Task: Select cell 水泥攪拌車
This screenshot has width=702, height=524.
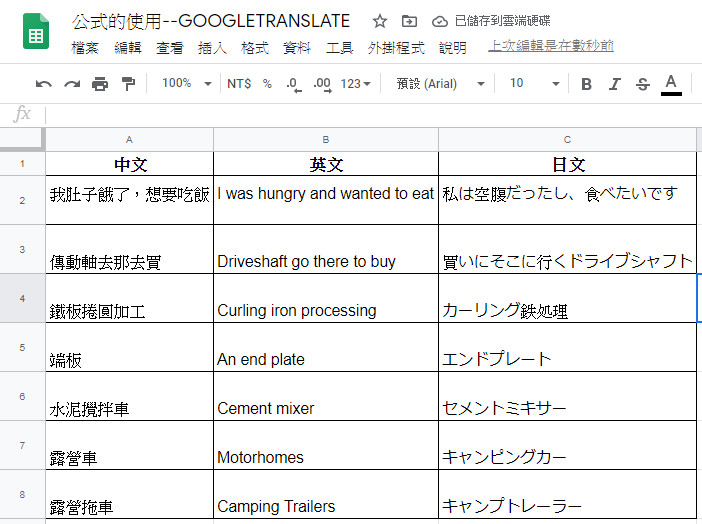Action: click(129, 396)
